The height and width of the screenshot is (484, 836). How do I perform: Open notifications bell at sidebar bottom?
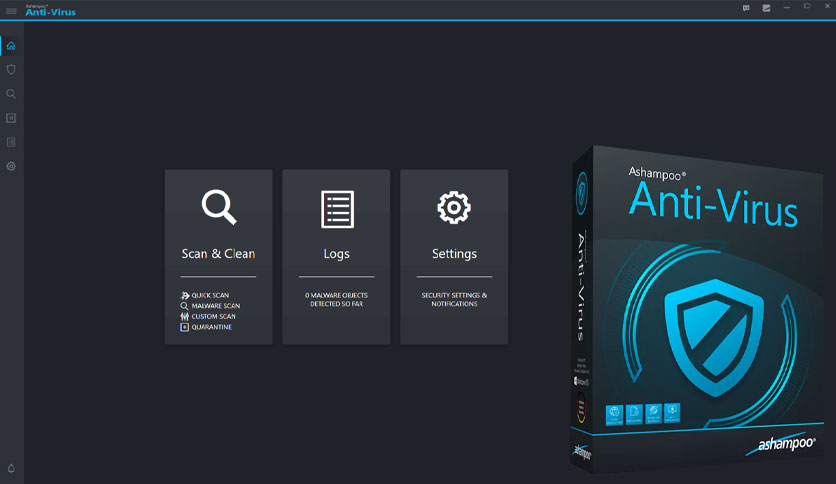tap(11, 469)
